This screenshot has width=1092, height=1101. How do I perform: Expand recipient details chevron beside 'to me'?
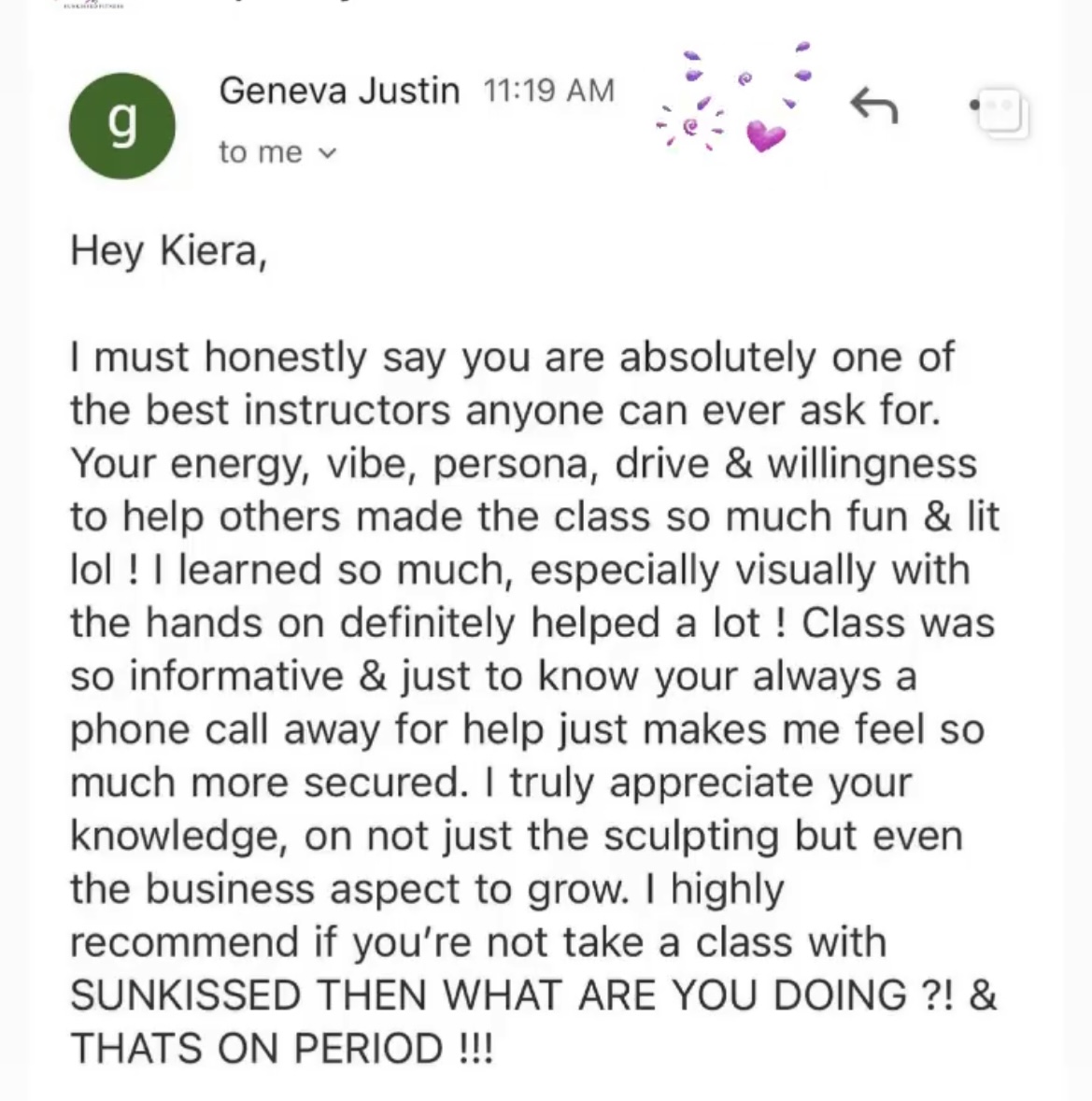point(329,153)
